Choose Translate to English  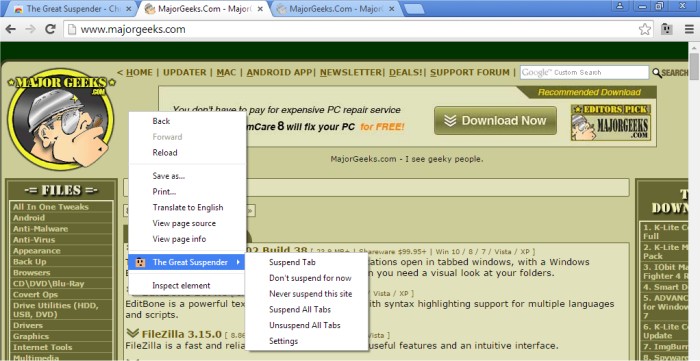click(187, 207)
